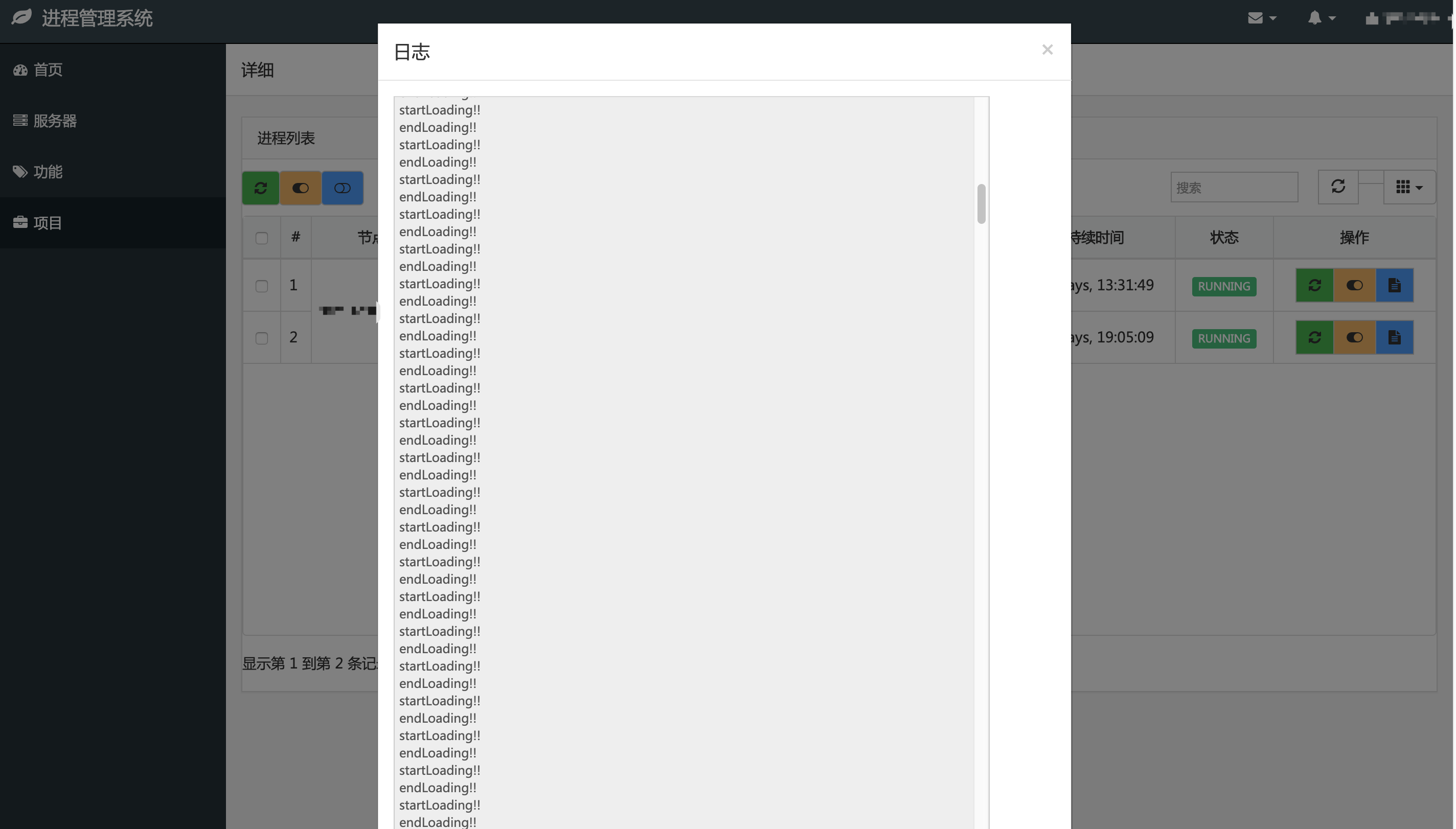Viewport: 1456px width, 829px height.
Task: Open the columns grid dropdown
Action: (x=1409, y=187)
